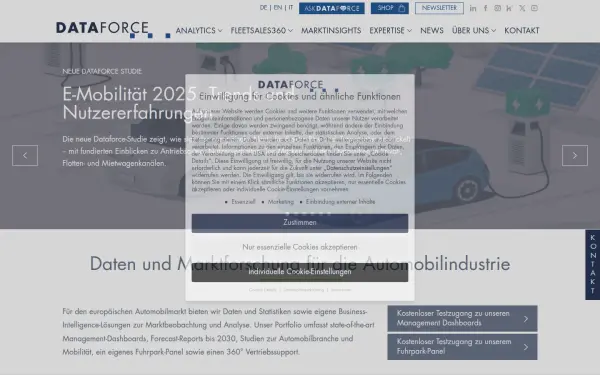Click arrow on Fuhrpark-Panel test access card

point(526,347)
